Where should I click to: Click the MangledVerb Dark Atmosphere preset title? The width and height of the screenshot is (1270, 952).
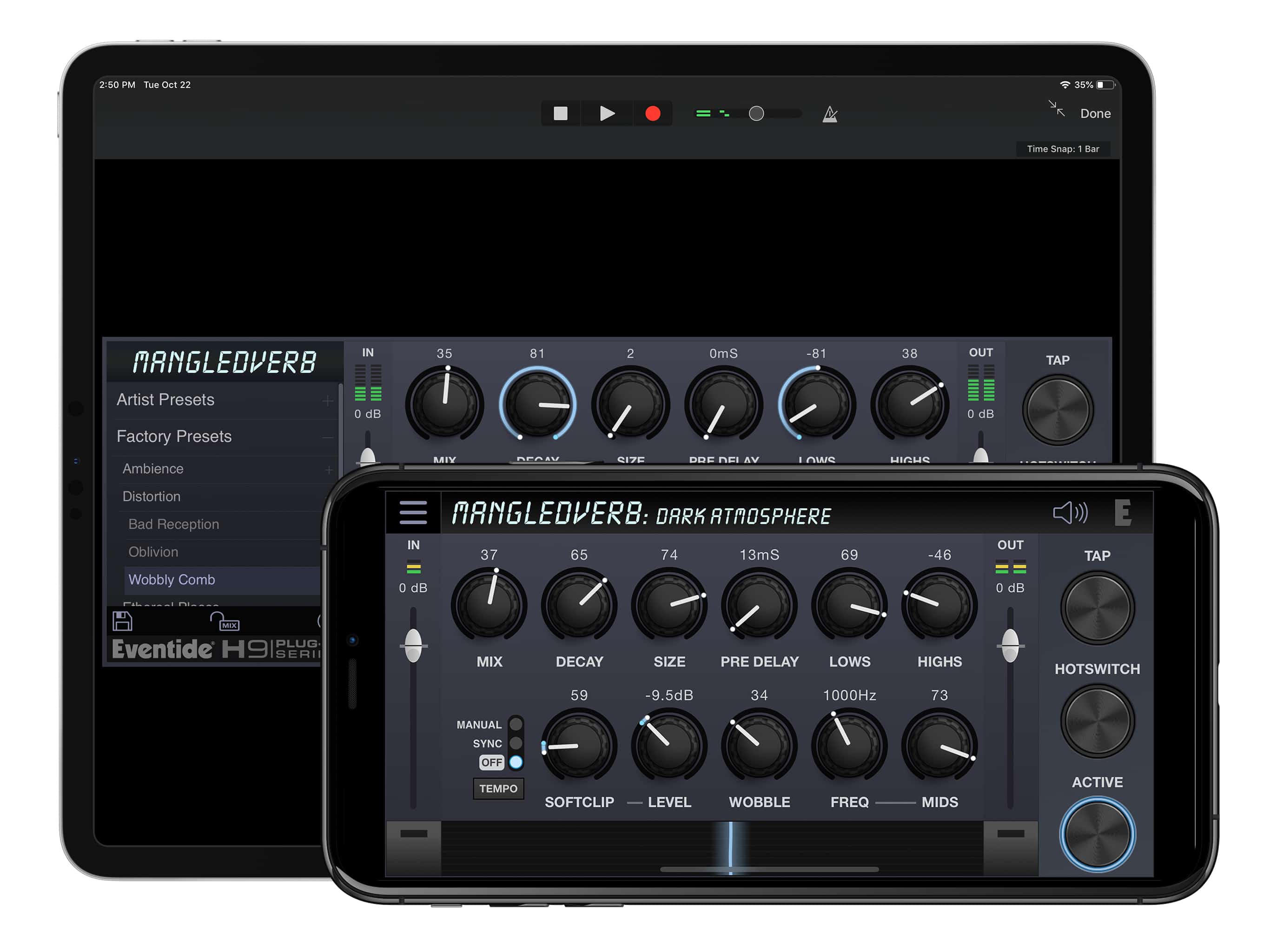642,514
